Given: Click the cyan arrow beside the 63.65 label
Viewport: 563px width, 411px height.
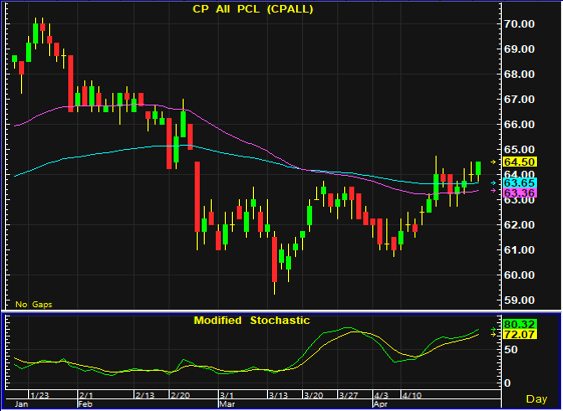Looking at the screenshot, I should (493, 183).
